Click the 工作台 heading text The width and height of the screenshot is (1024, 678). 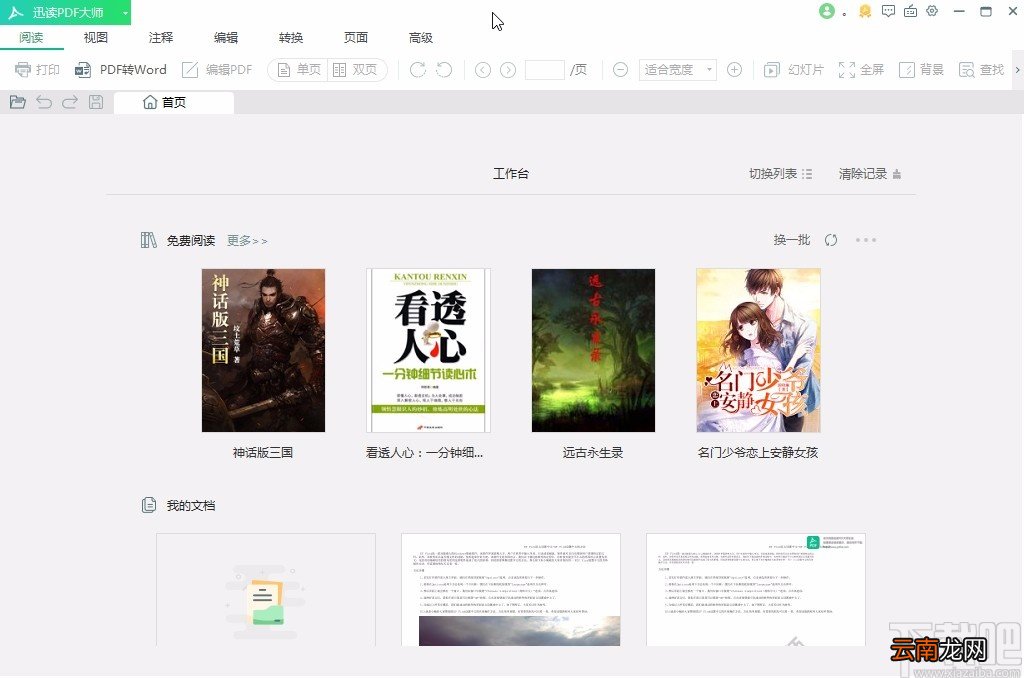[511, 174]
